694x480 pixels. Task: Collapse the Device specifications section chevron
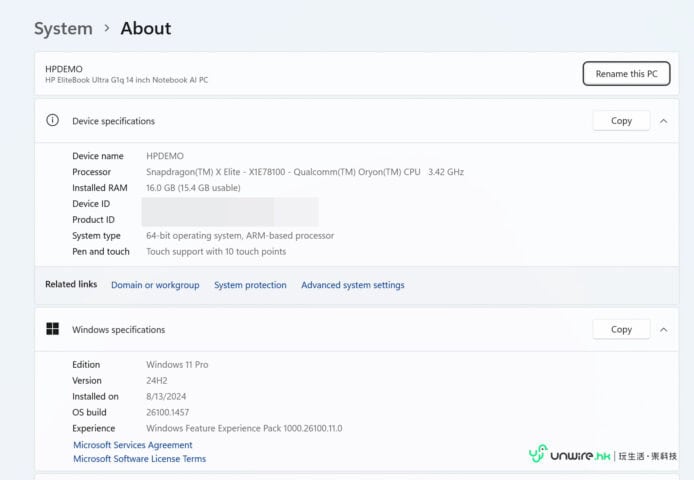tap(663, 121)
